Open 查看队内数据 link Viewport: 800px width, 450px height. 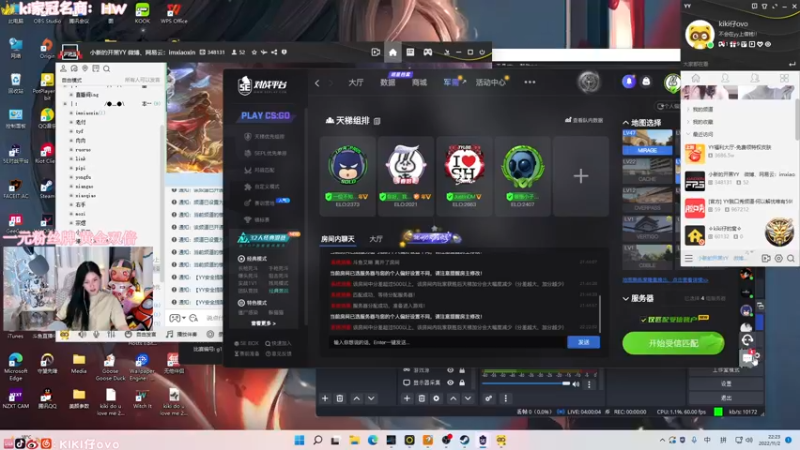[x=584, y=120]
